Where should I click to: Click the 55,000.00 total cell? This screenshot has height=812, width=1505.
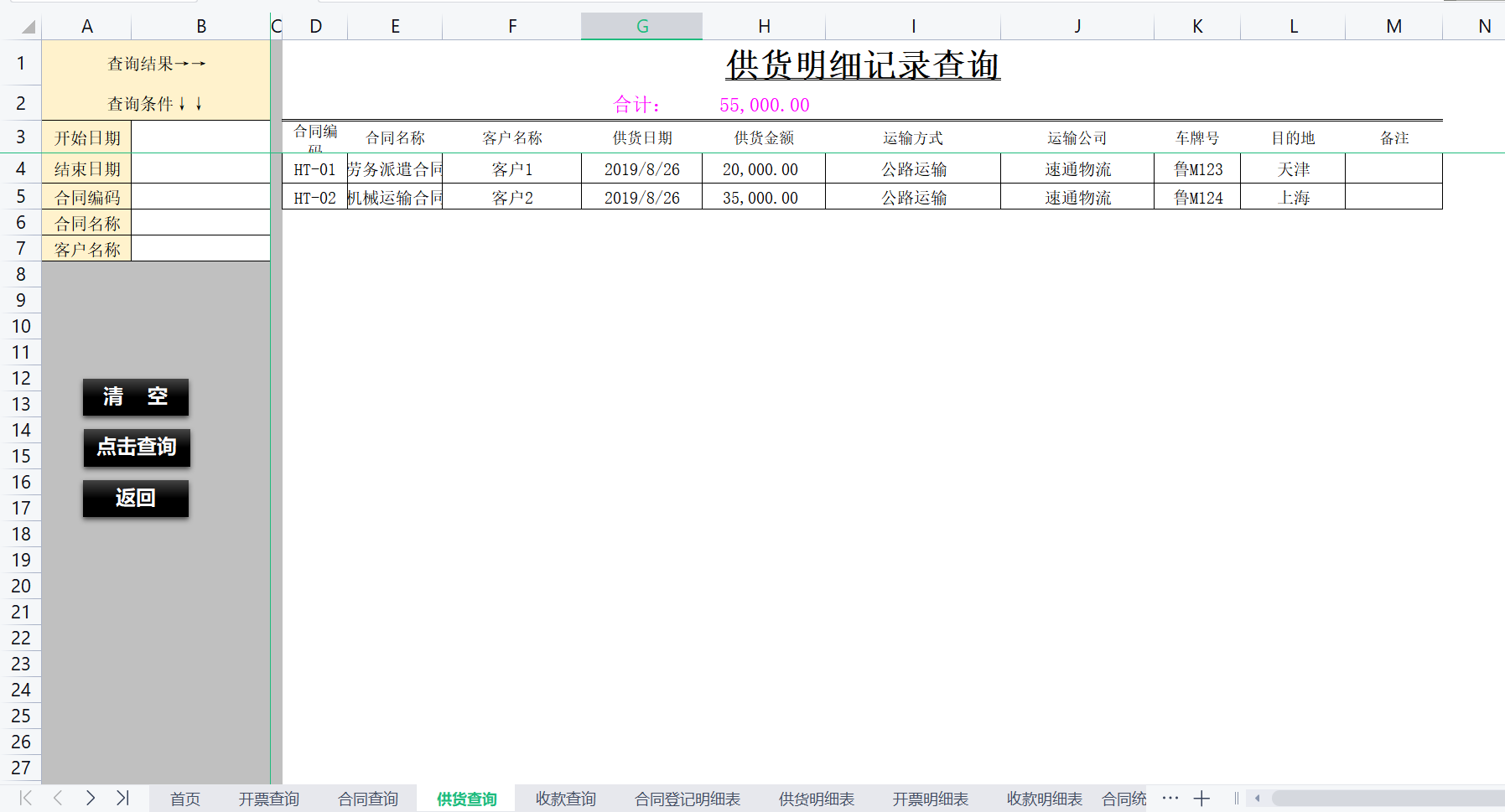[x=763, y=105]
